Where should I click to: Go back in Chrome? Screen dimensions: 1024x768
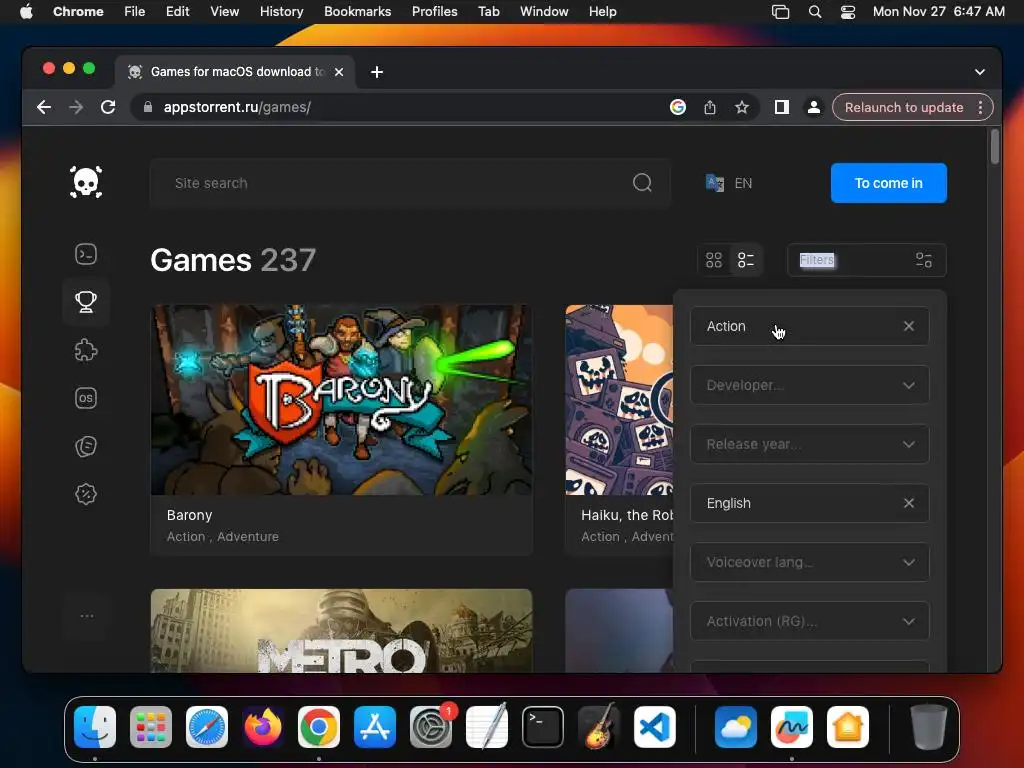44,107
